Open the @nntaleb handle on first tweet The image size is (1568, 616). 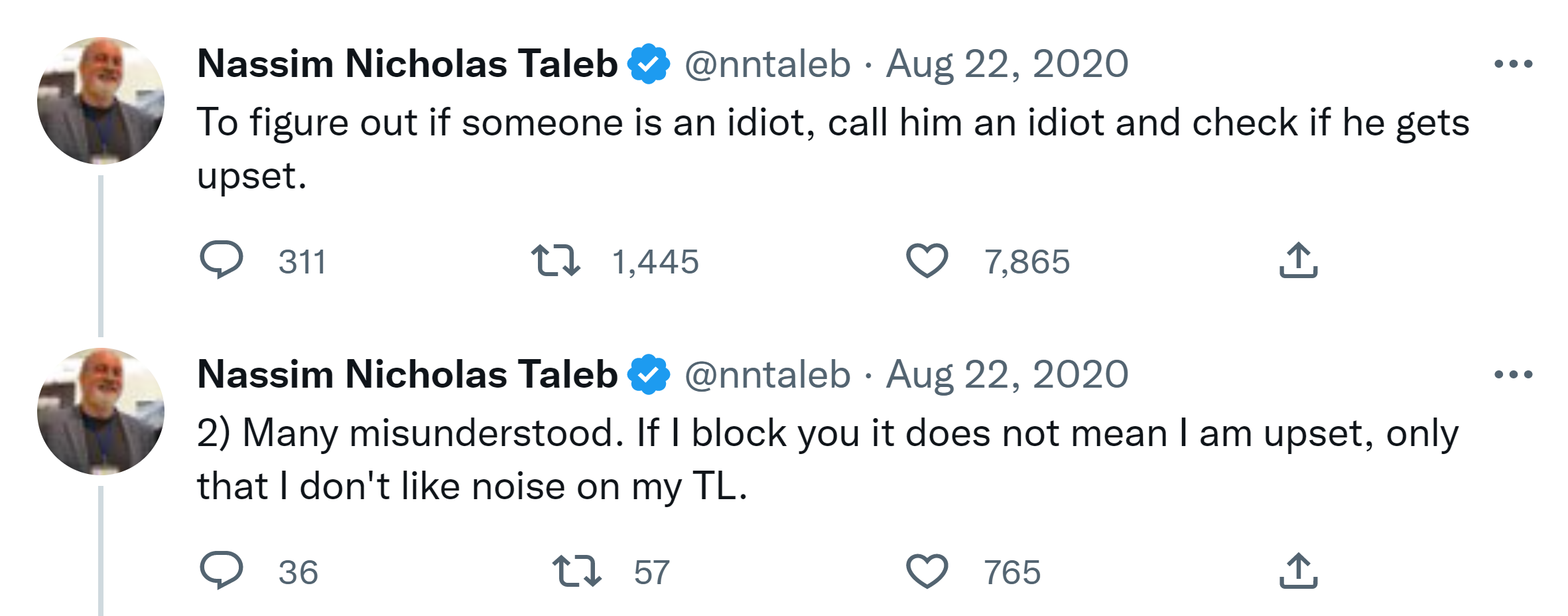767,64
